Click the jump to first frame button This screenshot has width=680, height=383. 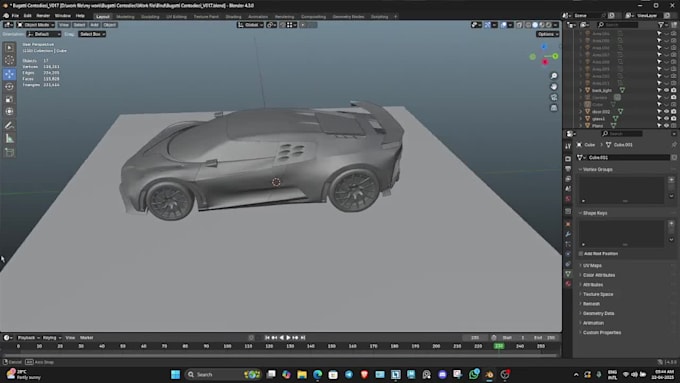[x=267, y=337]
